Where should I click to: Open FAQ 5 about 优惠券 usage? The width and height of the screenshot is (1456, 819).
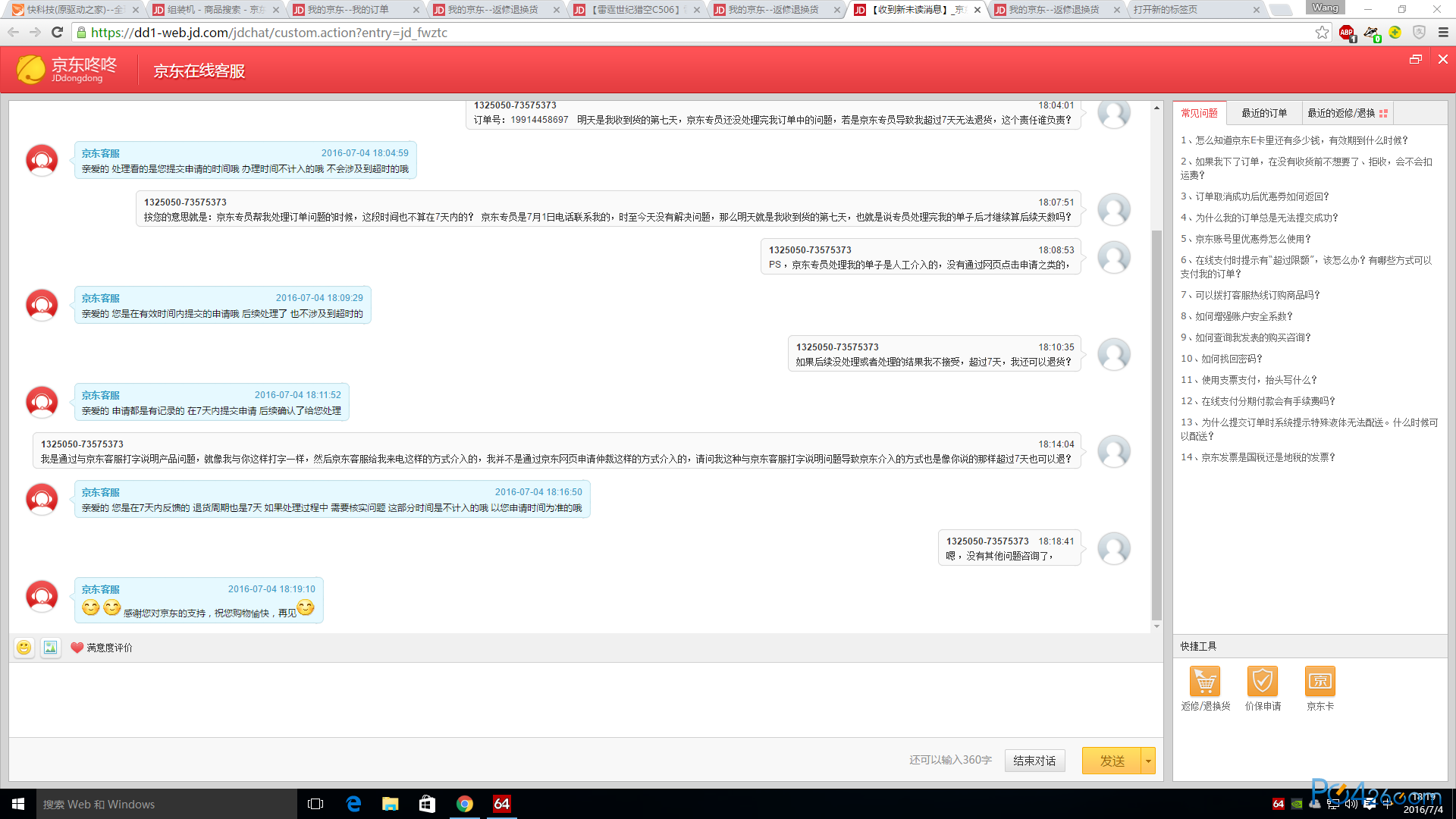click(x=1245, y=239)
